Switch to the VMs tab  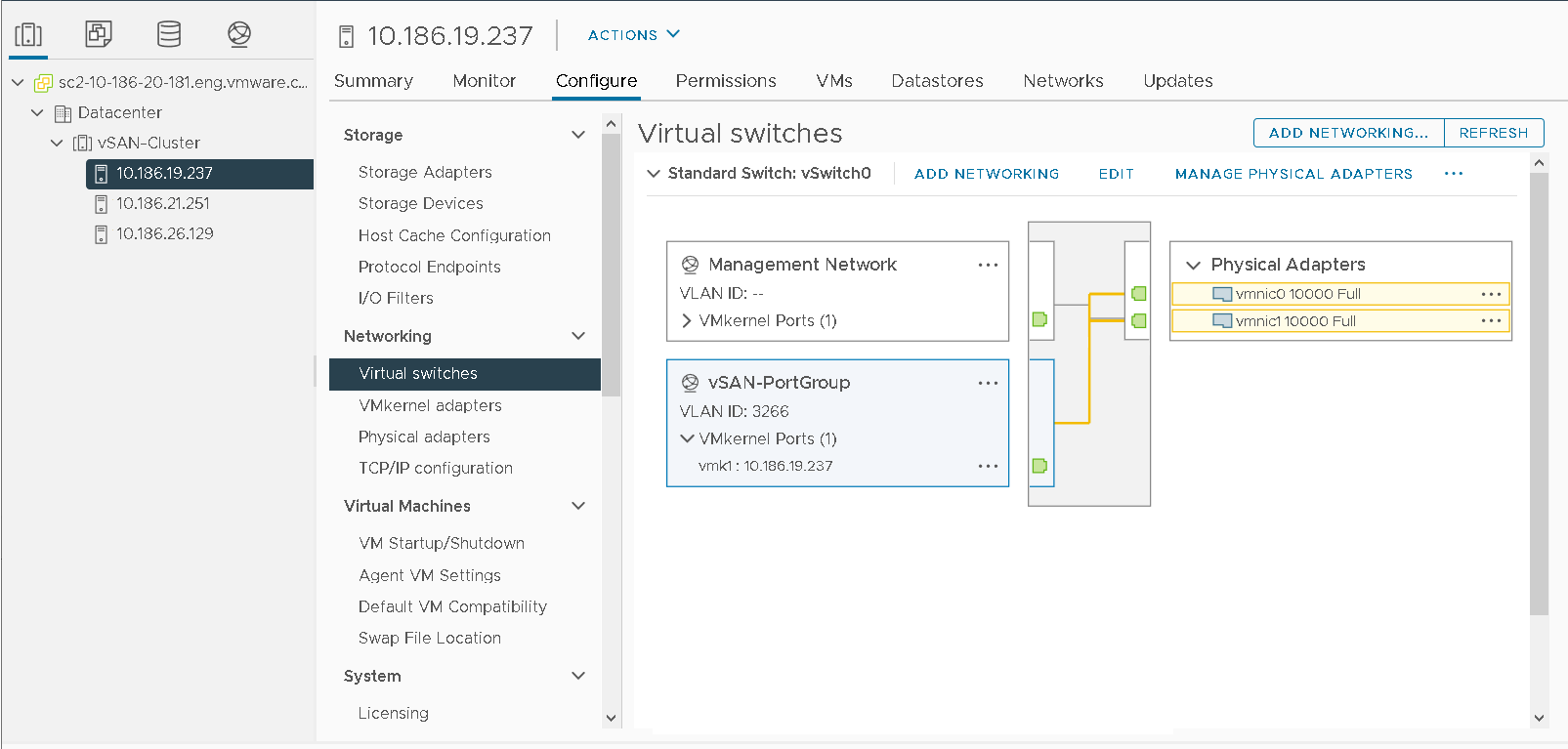834,81
